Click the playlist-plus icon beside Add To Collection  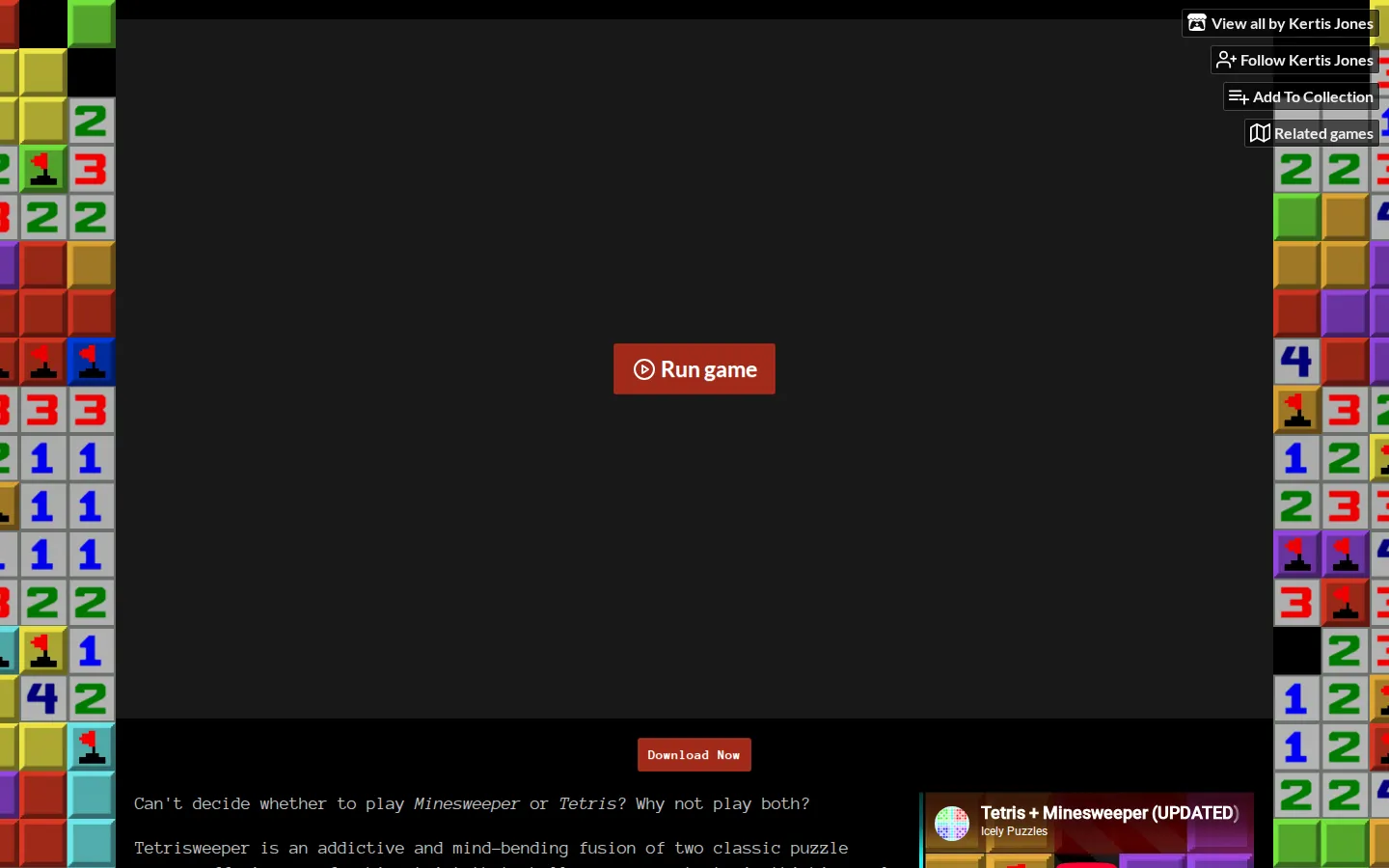[1239, 96]
